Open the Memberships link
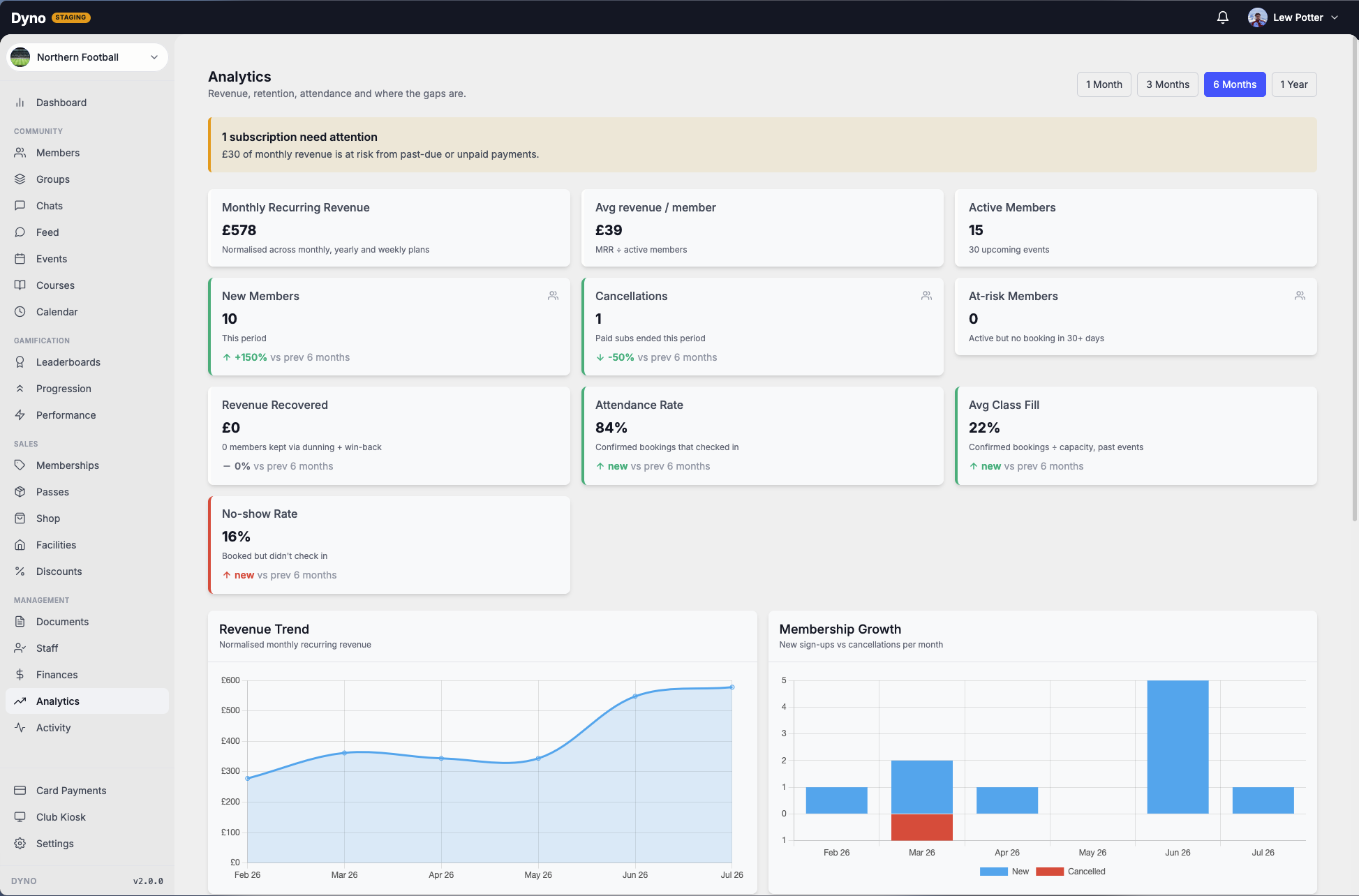Viewport: 1359px width, 896px height. 87,465
